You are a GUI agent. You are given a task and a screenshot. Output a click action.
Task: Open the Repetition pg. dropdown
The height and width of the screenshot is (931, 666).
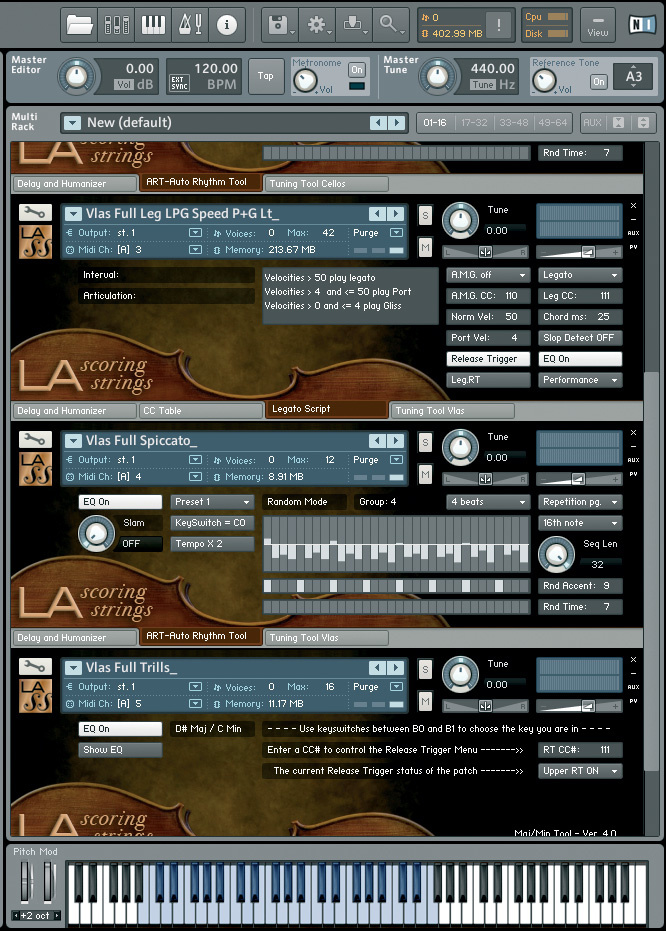tap(580, 502)
